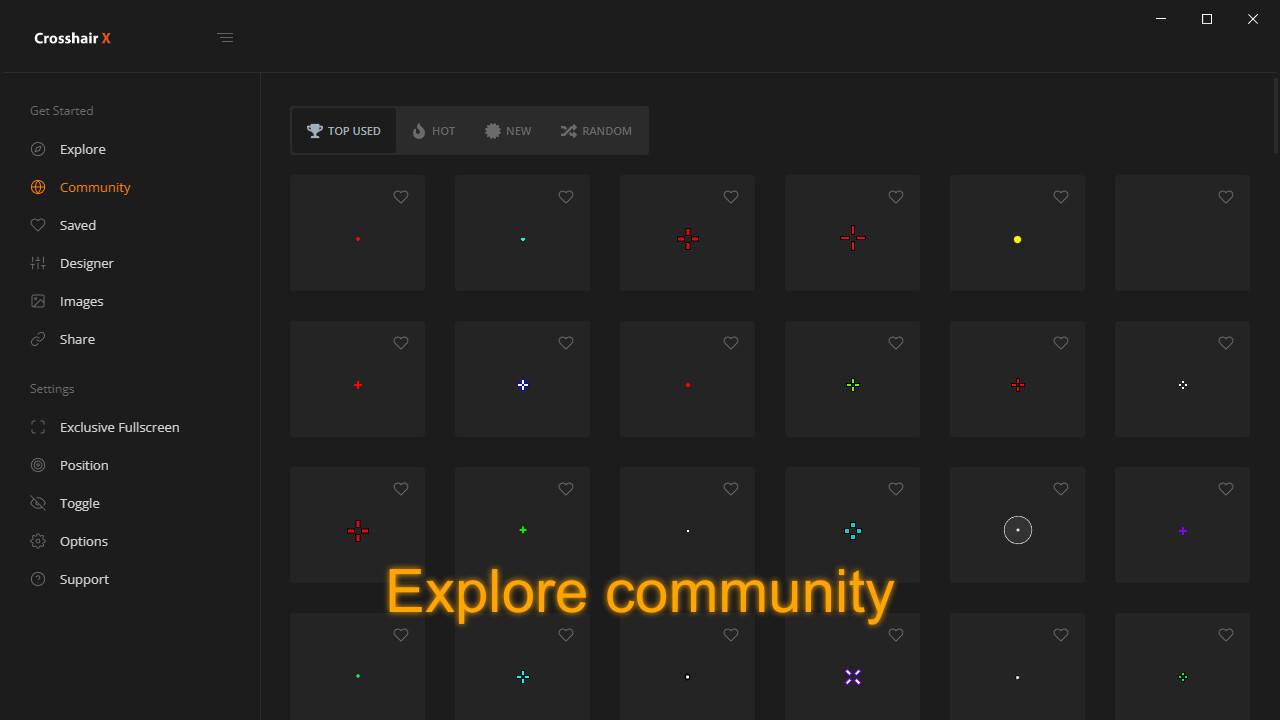The image size is (1280, 720).
Task: Favorite the yellow dot crosshair with its heart
Action: point(1061,197)
